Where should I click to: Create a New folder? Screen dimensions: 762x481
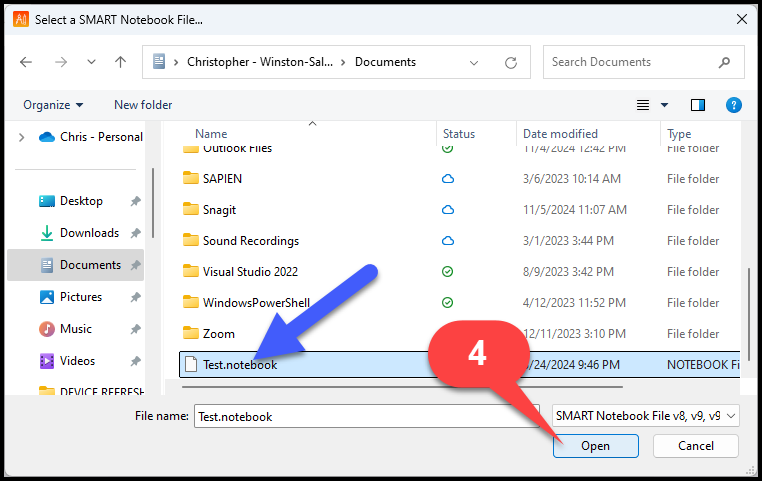click(143, 105)
